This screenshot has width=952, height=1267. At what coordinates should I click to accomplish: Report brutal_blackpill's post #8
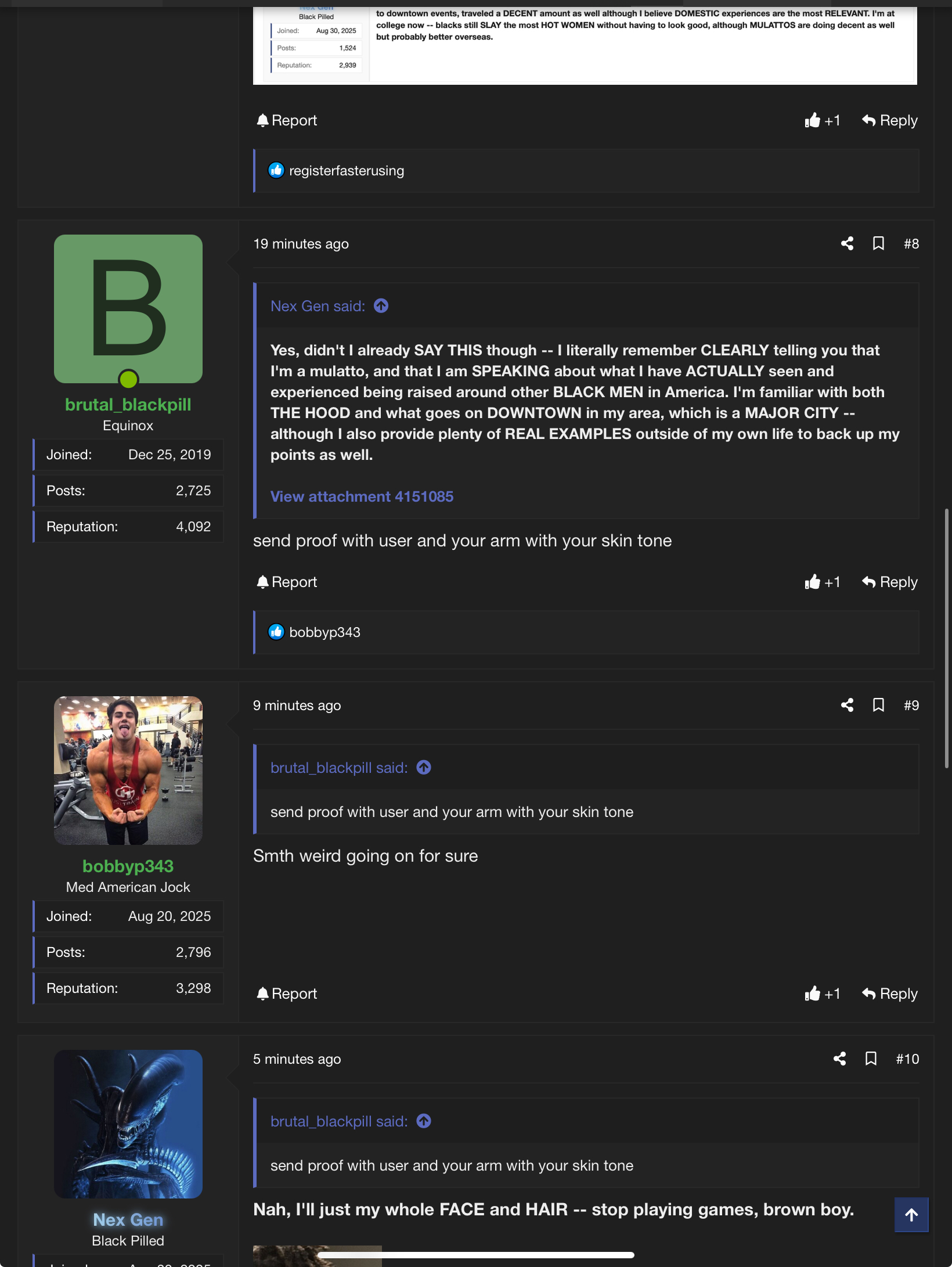click(287, 582)
